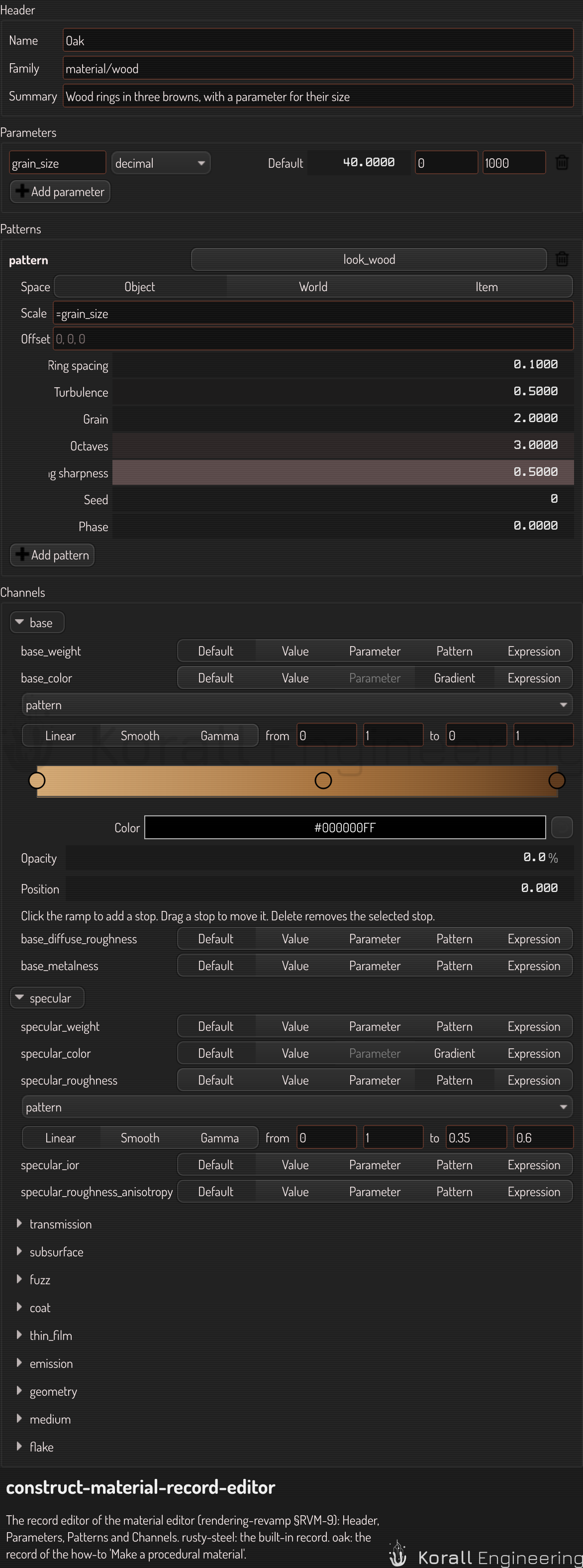Choose Smooth interpolation for base_color gradient
583x1568 pixels.
140,736
